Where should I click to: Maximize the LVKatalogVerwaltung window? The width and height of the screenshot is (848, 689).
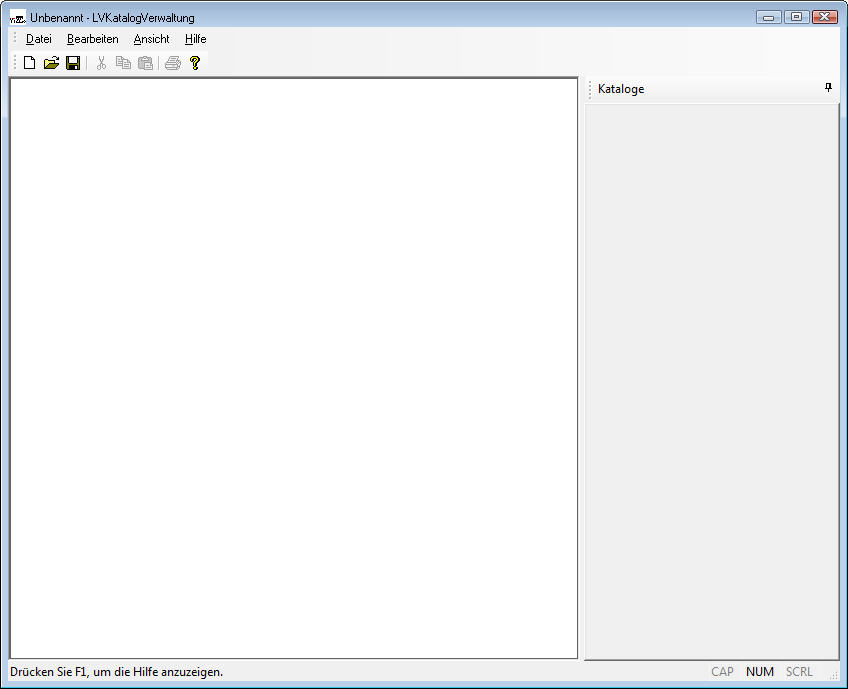(797, 17)
